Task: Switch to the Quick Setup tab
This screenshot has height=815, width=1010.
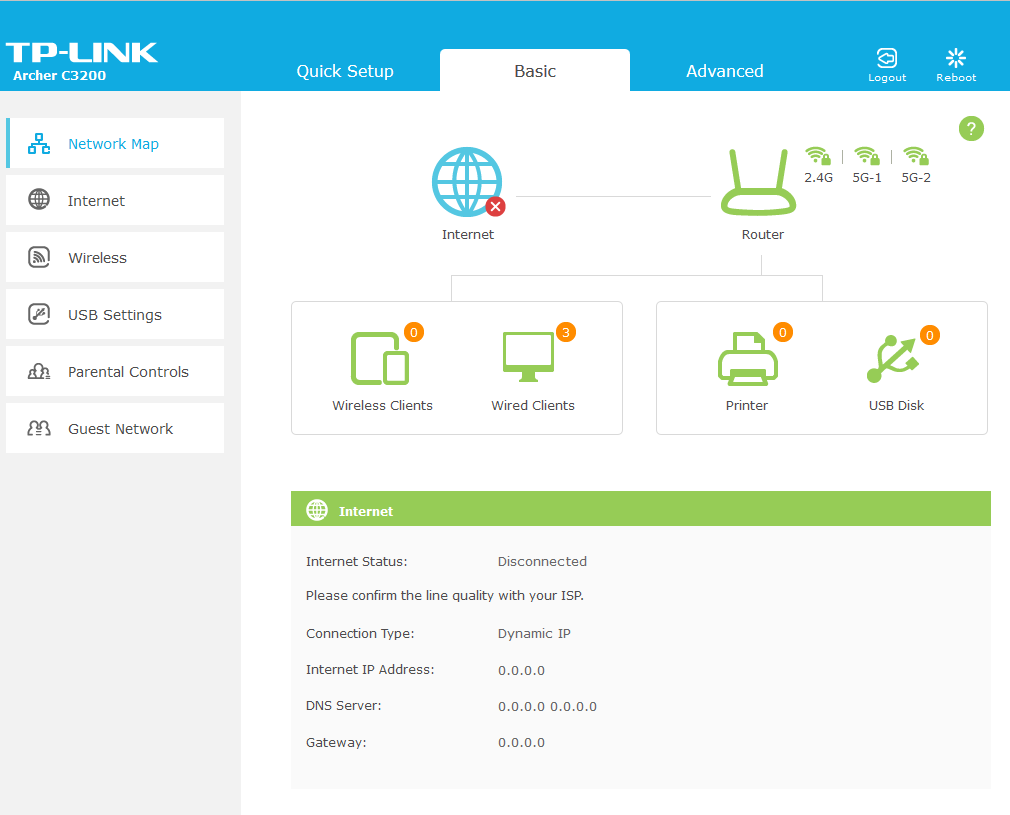Action: click(x=345, y=71)
